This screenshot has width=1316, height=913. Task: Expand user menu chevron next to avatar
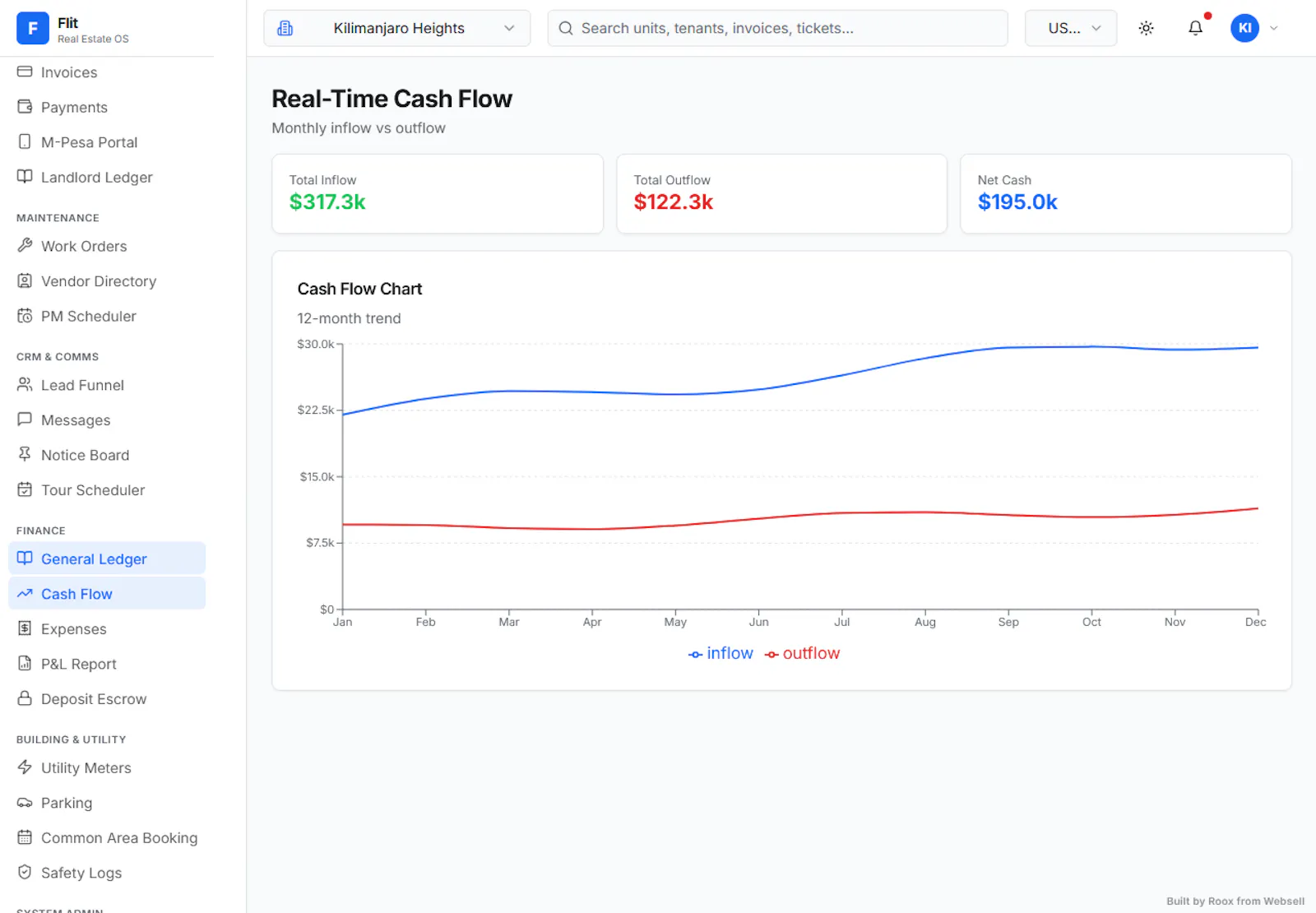point(1274,28)
